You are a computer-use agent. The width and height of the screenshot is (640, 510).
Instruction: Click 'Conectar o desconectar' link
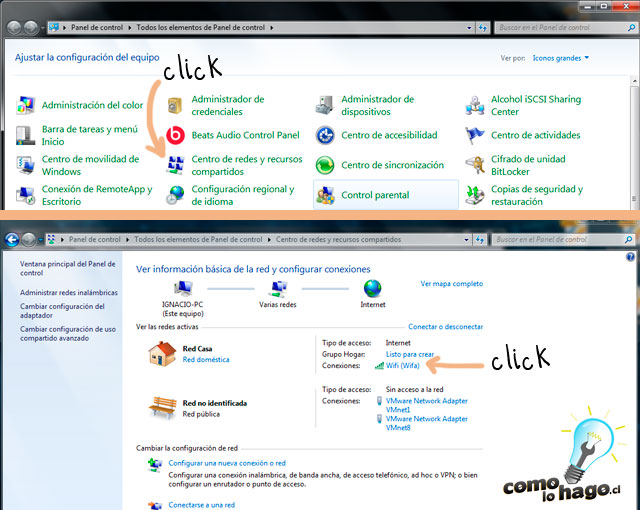click(x=445, y=327)
